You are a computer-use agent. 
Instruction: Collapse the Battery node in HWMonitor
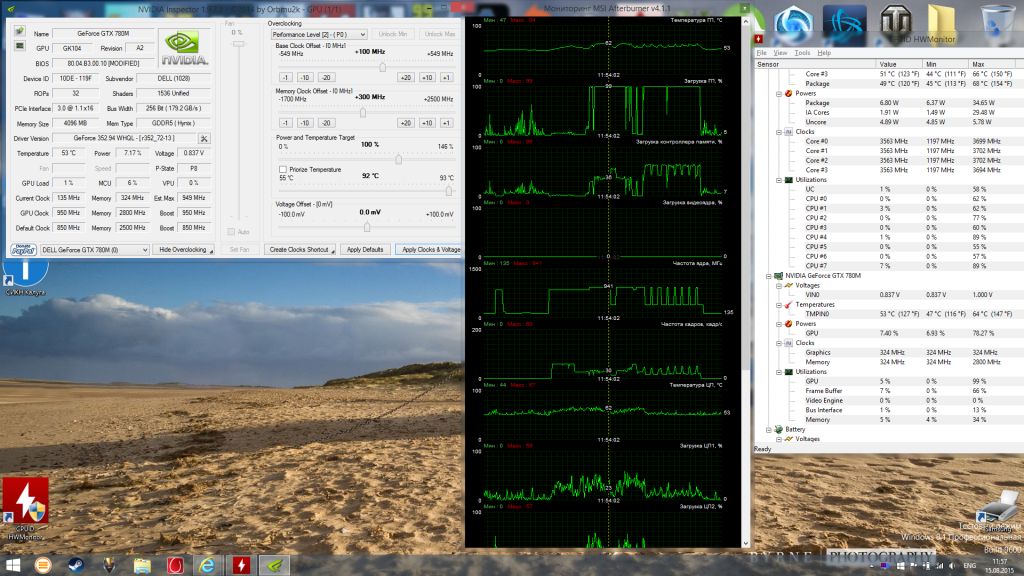(x=769, y=430)
